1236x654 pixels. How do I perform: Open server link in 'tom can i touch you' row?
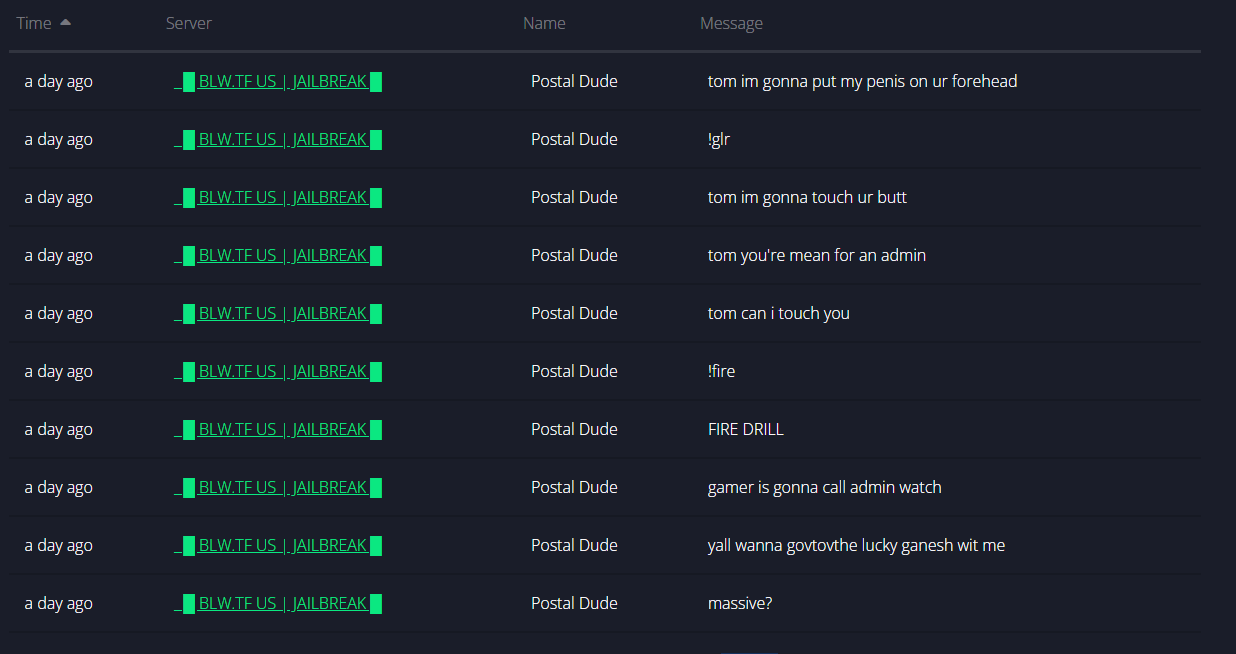(278, 314)
